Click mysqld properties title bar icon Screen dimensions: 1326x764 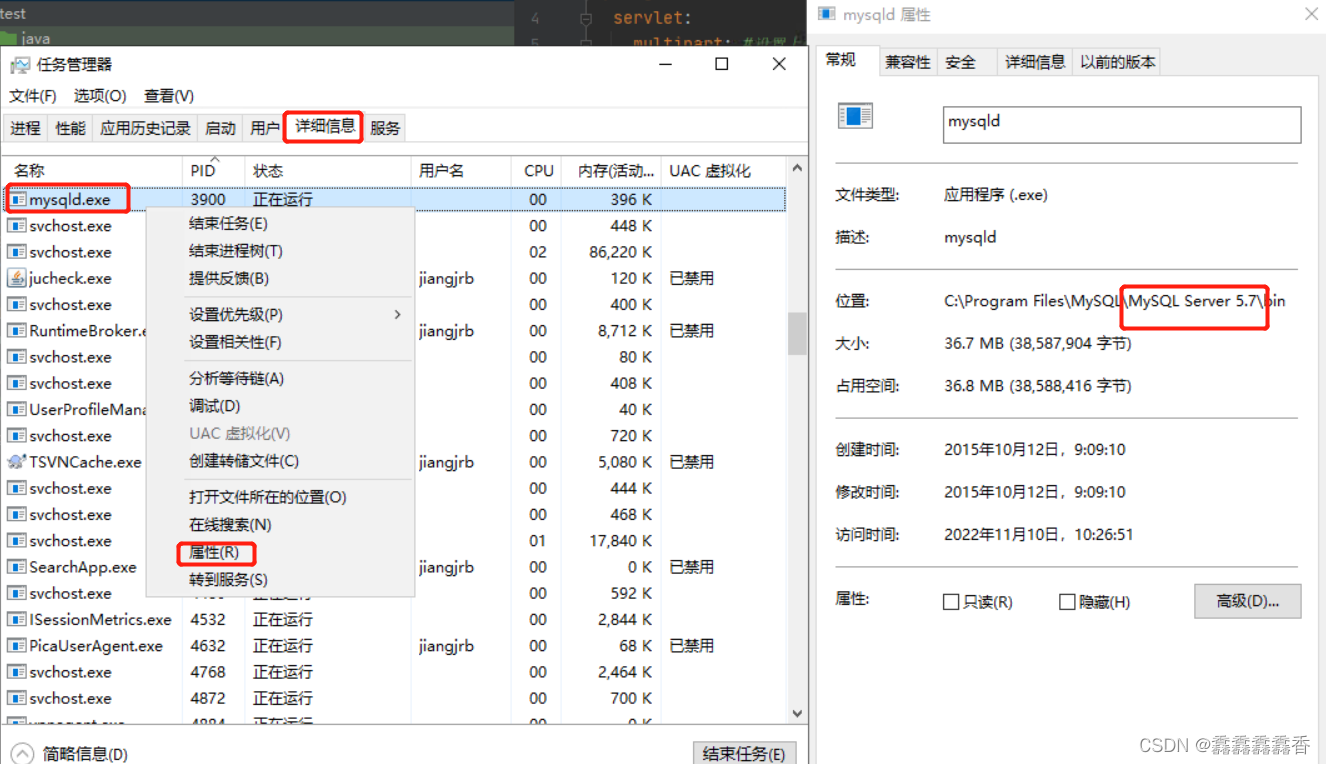click(827, 14)
